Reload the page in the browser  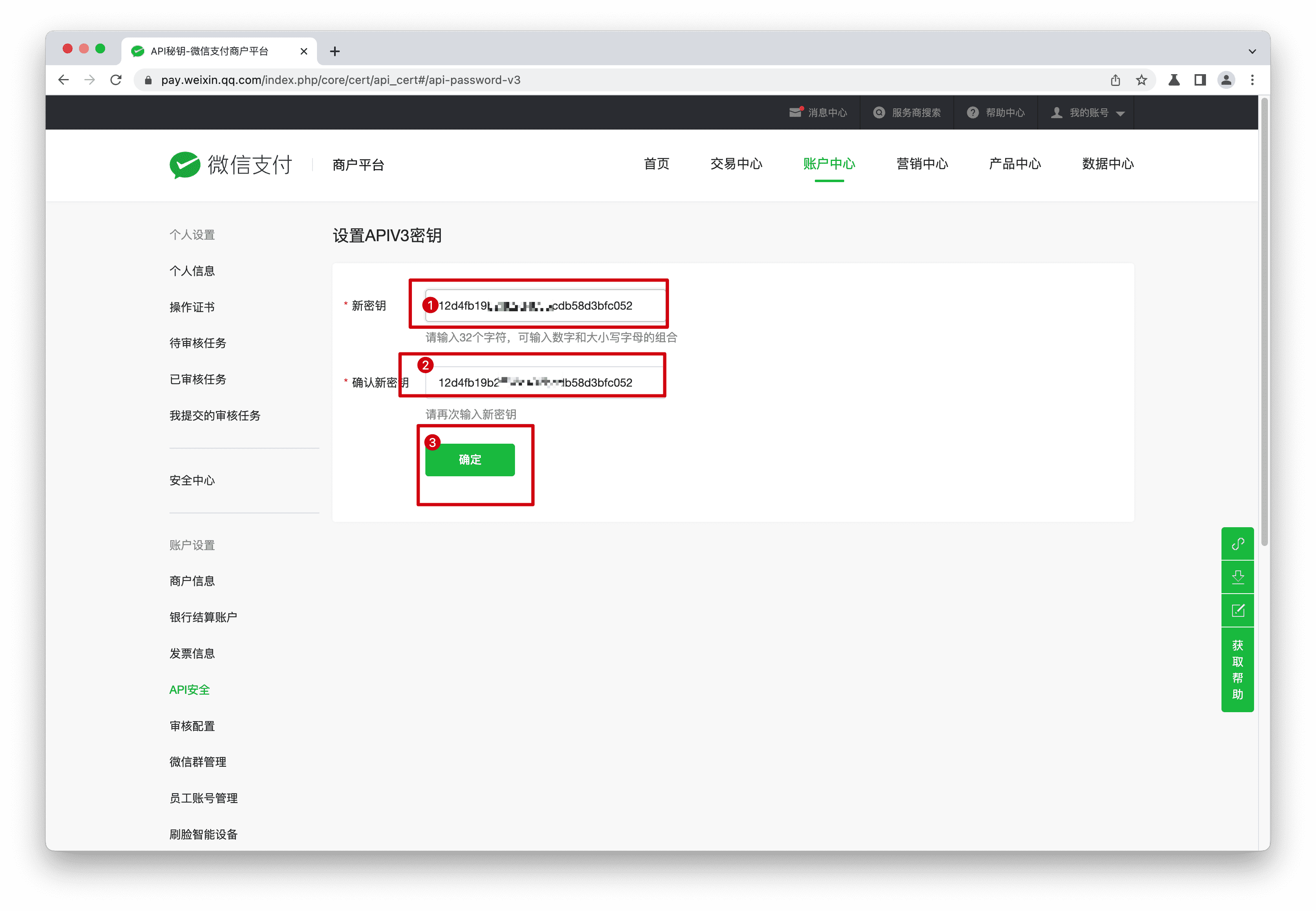point(116,80)
